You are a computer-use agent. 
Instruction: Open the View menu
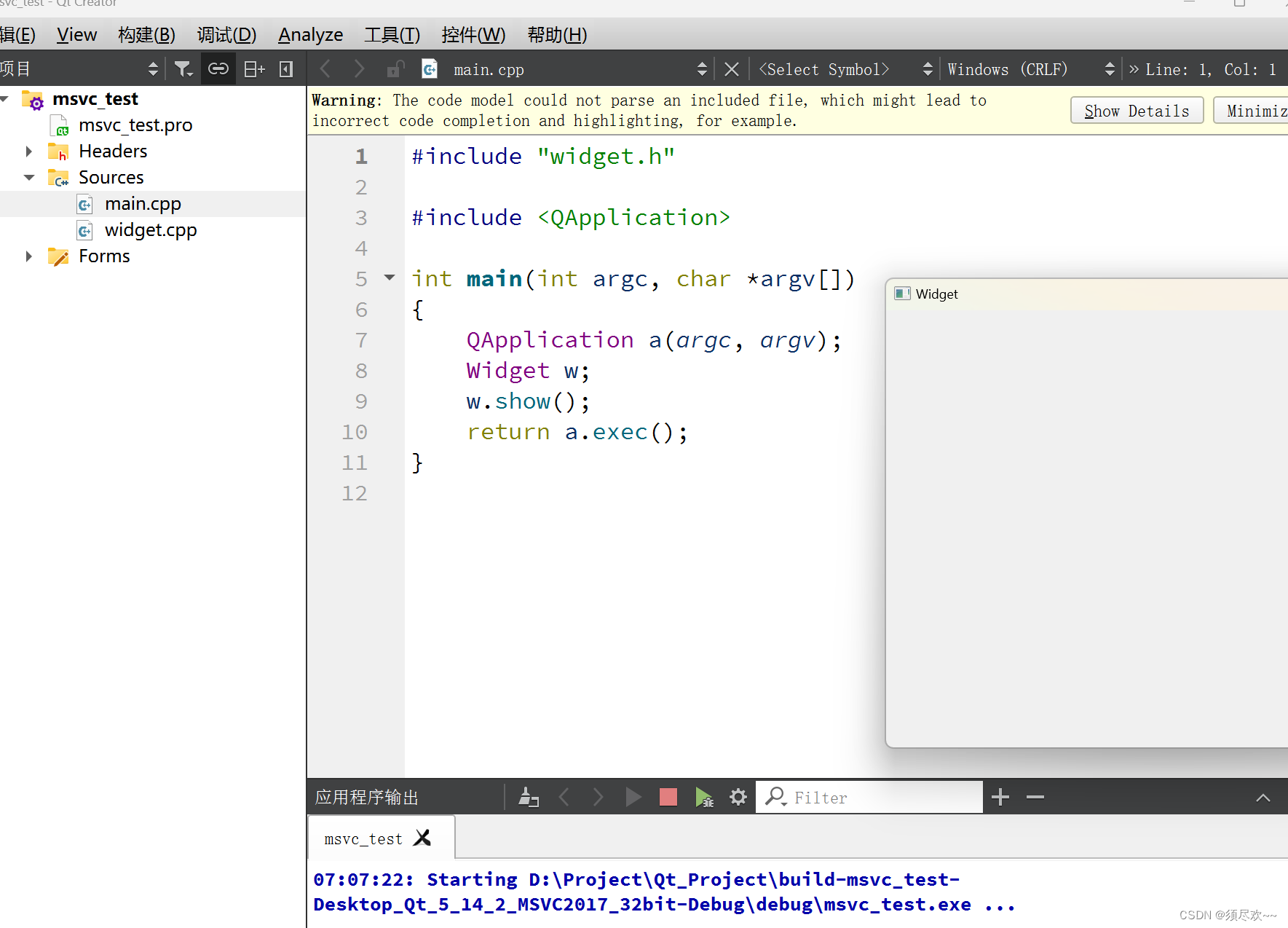(x=76, y=35)
